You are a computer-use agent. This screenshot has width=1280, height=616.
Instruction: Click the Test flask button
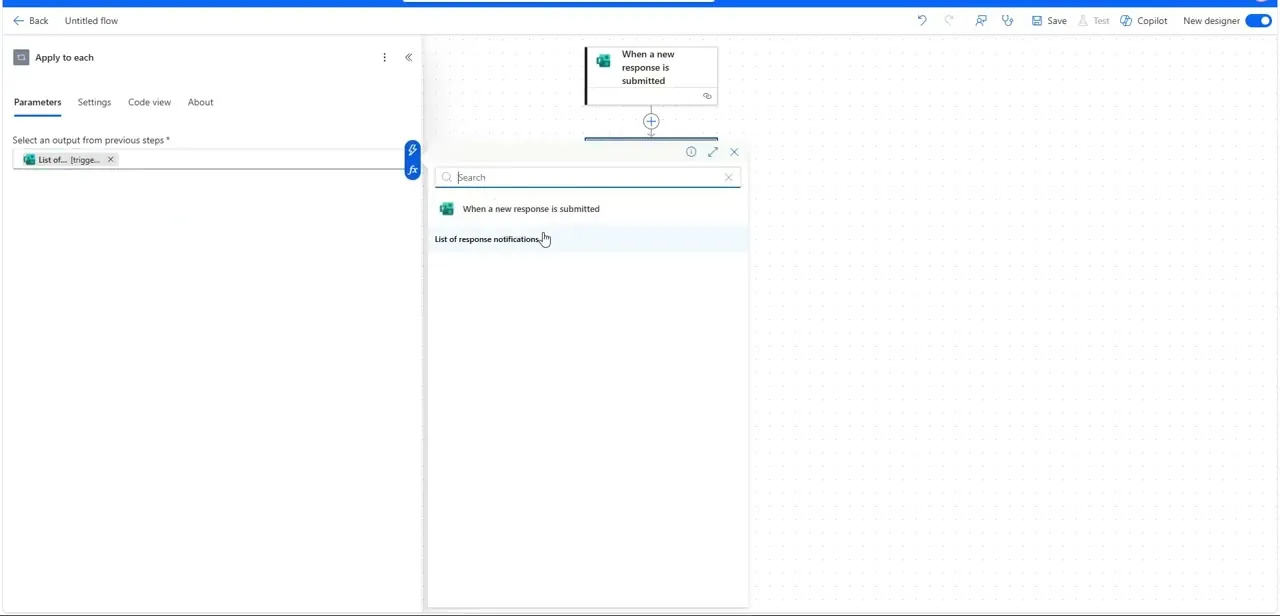point(1093,21)
